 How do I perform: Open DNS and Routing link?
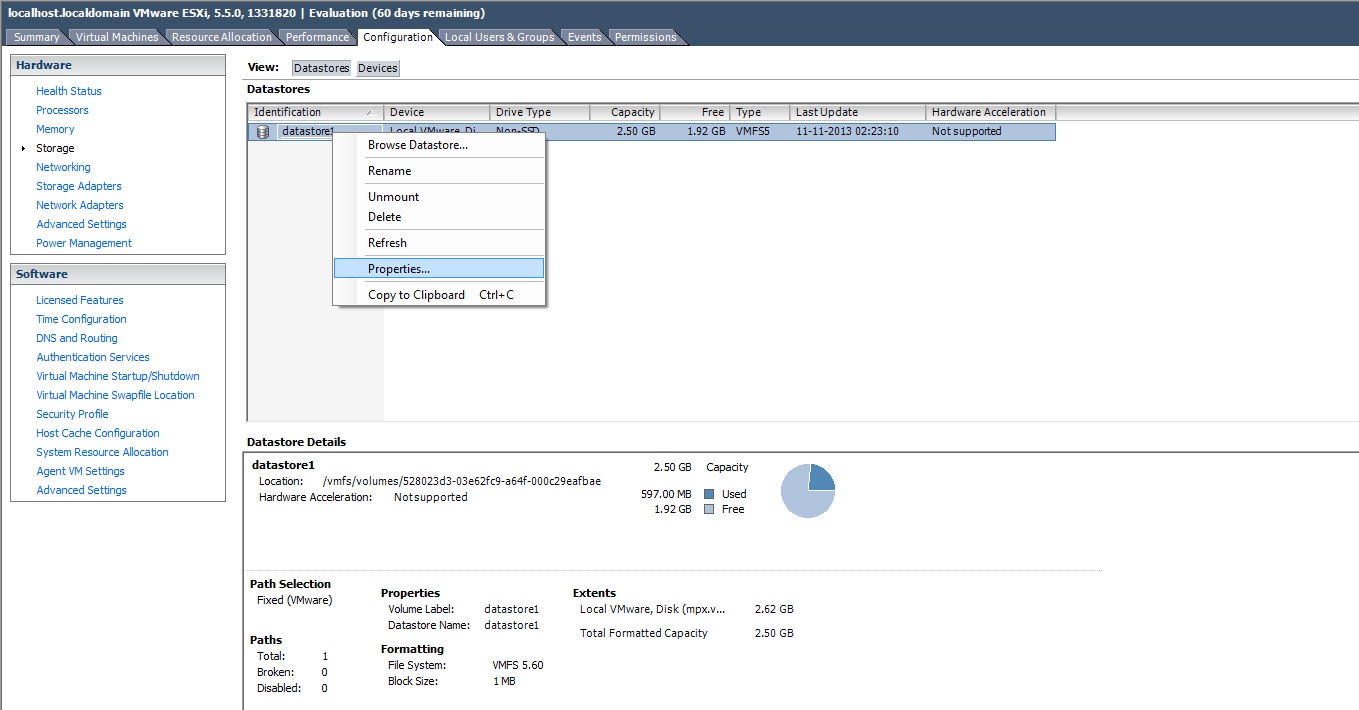click(77, 338)
